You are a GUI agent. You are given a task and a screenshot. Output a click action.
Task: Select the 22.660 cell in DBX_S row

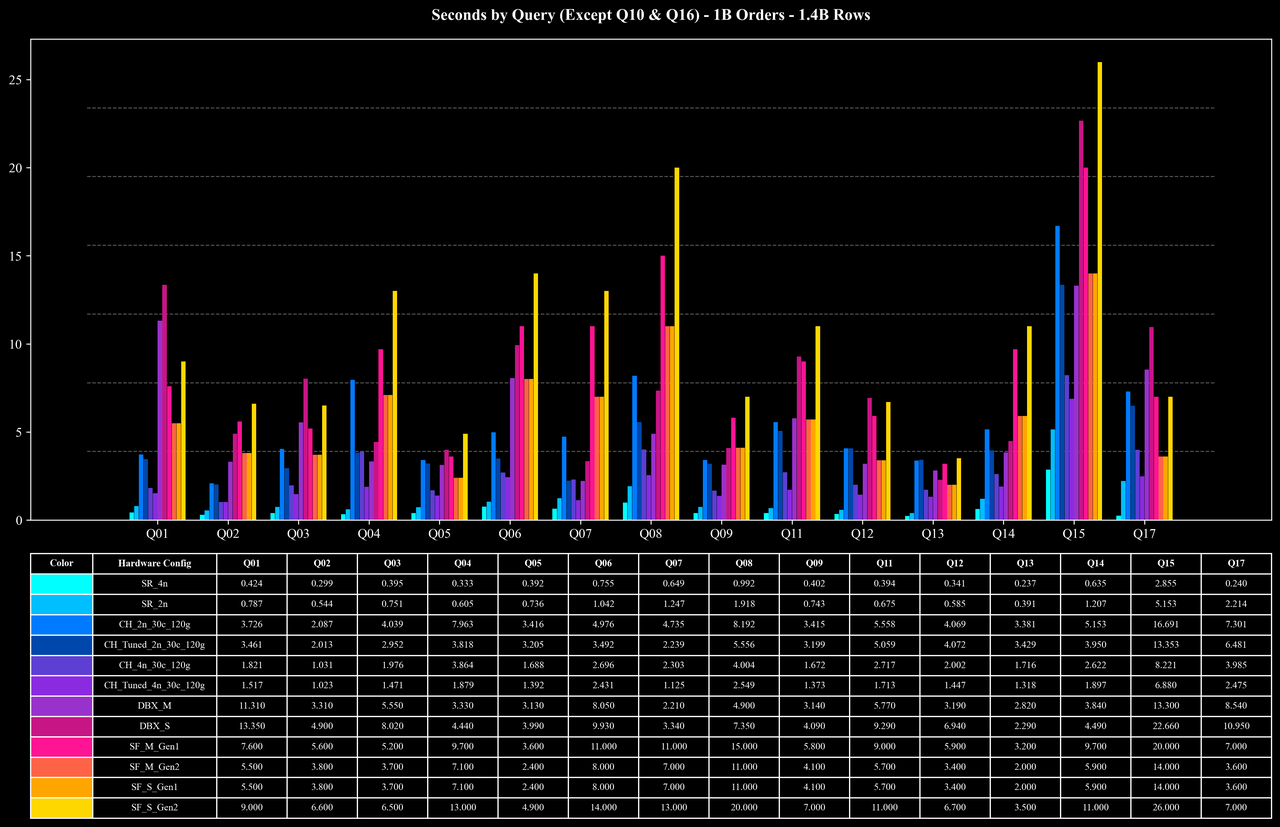[x=1166, y=726]
